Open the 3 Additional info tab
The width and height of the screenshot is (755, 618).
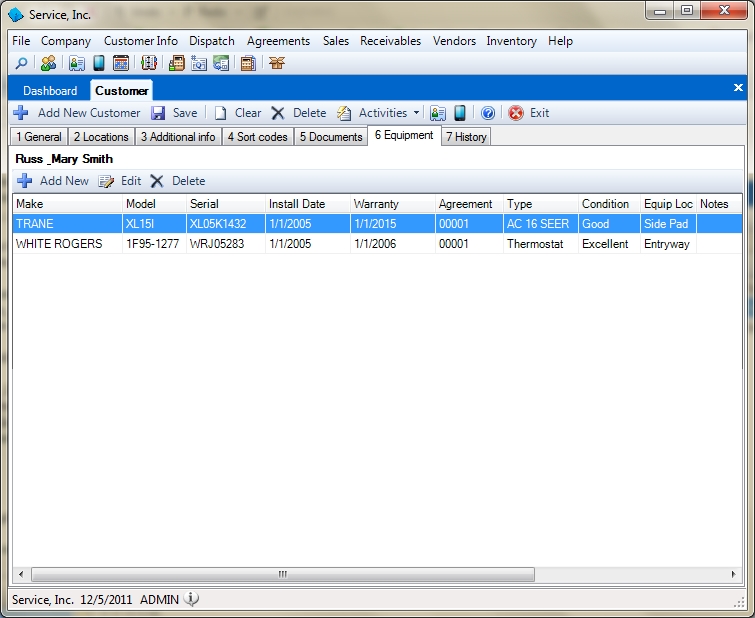(178, 137)
